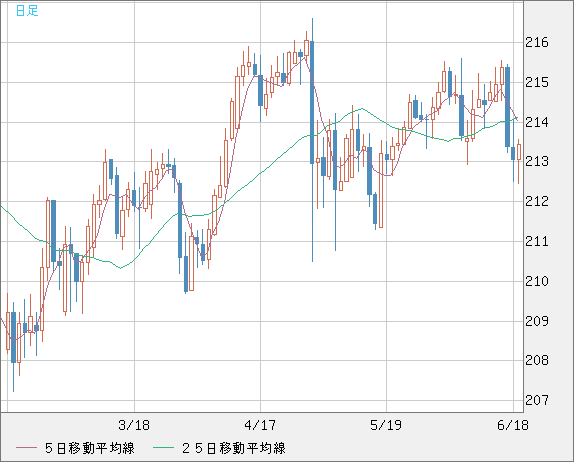Image resolution: width=574 pixels, height=462 pixels.
Task: Click the 207 price axis label
Action: pyautogui.click(x=537, y=400)
